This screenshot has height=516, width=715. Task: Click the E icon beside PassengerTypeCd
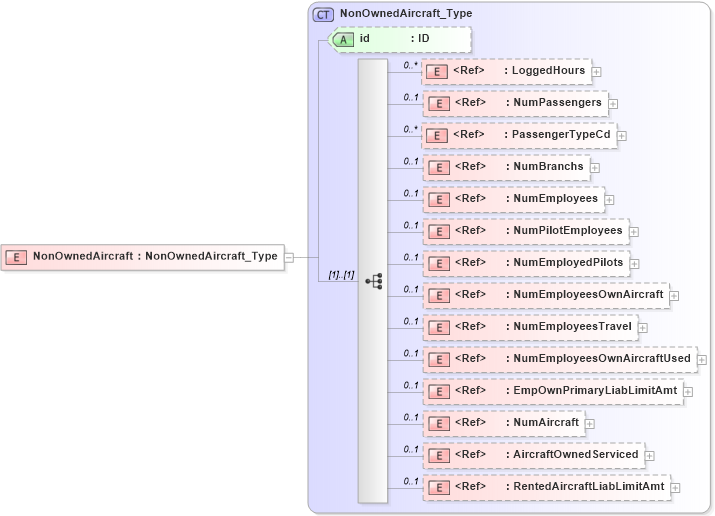point(436,135)
